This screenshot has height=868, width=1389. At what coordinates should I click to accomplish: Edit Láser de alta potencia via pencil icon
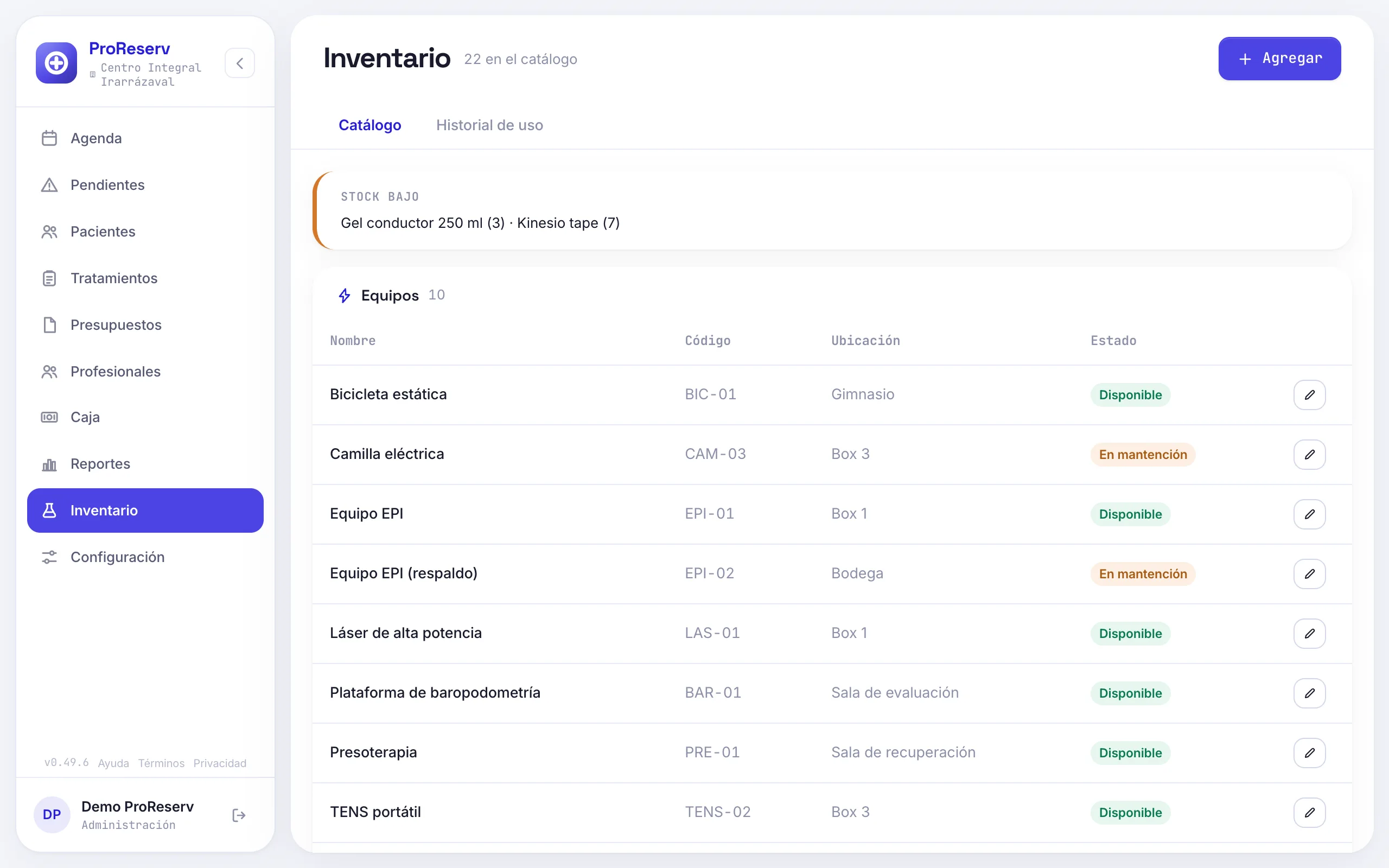[1309, 634]
